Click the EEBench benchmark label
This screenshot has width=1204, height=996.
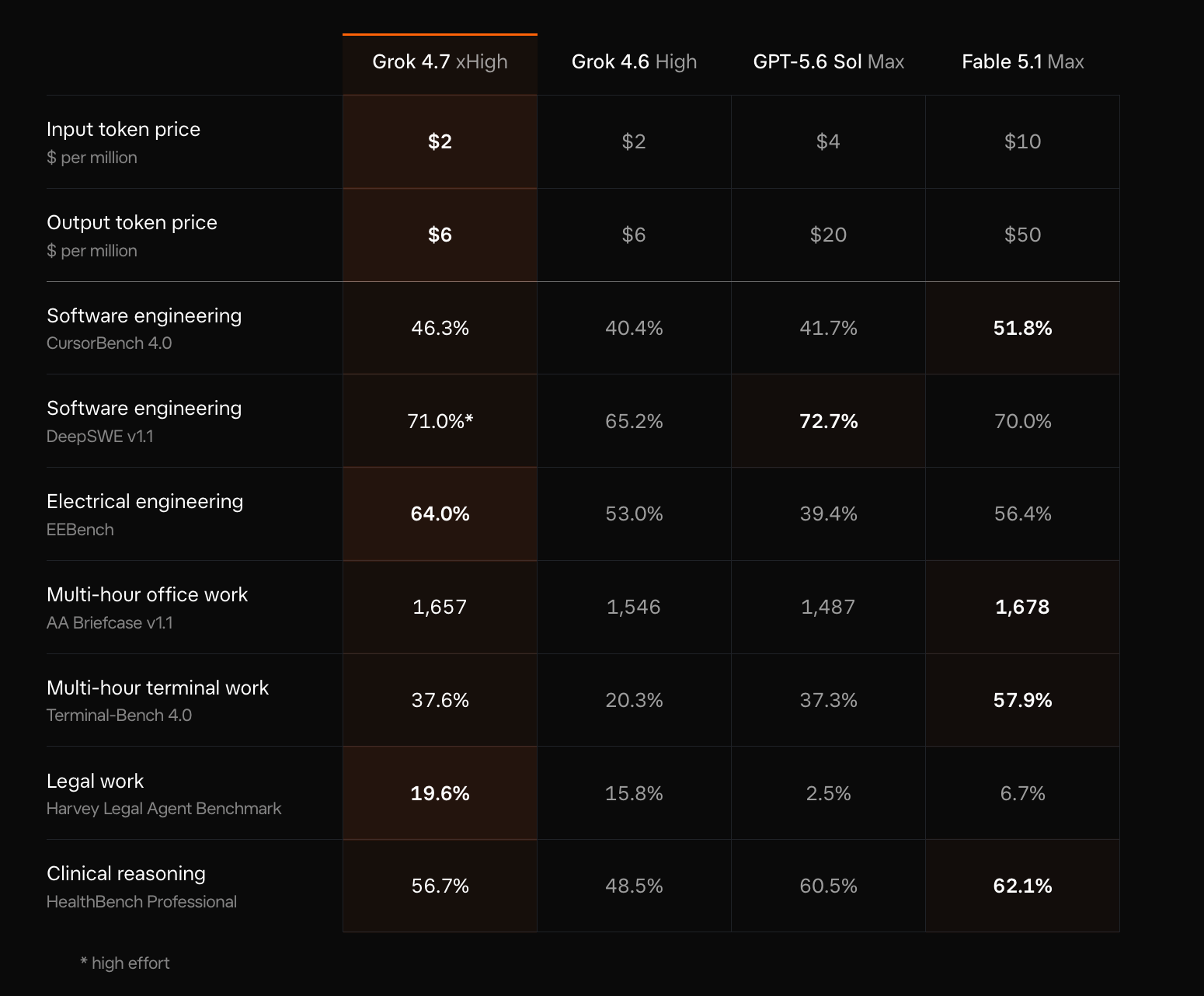80,530
